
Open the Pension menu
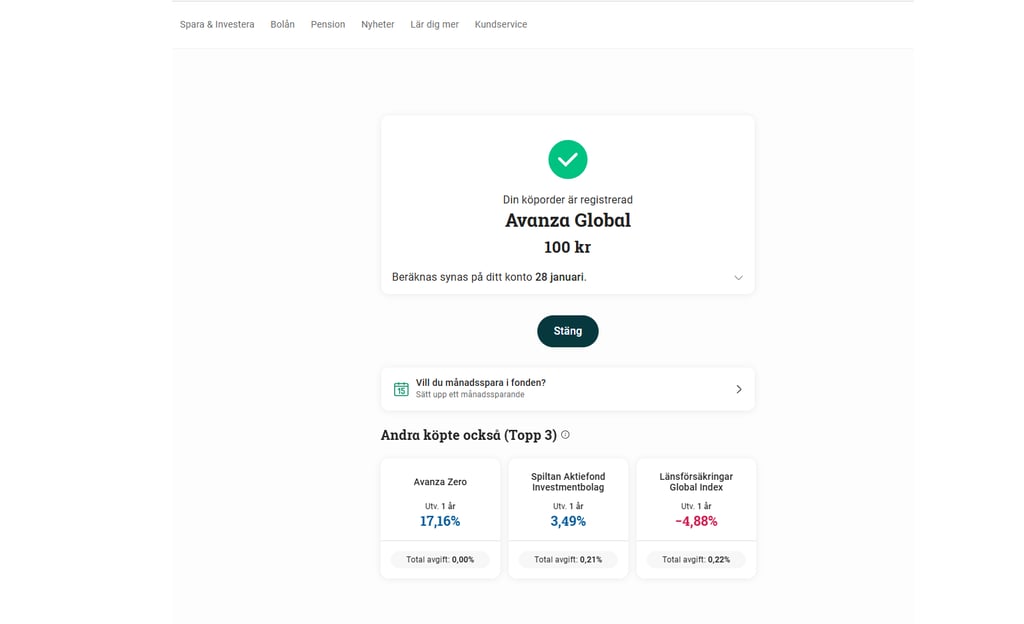(327, 24)
